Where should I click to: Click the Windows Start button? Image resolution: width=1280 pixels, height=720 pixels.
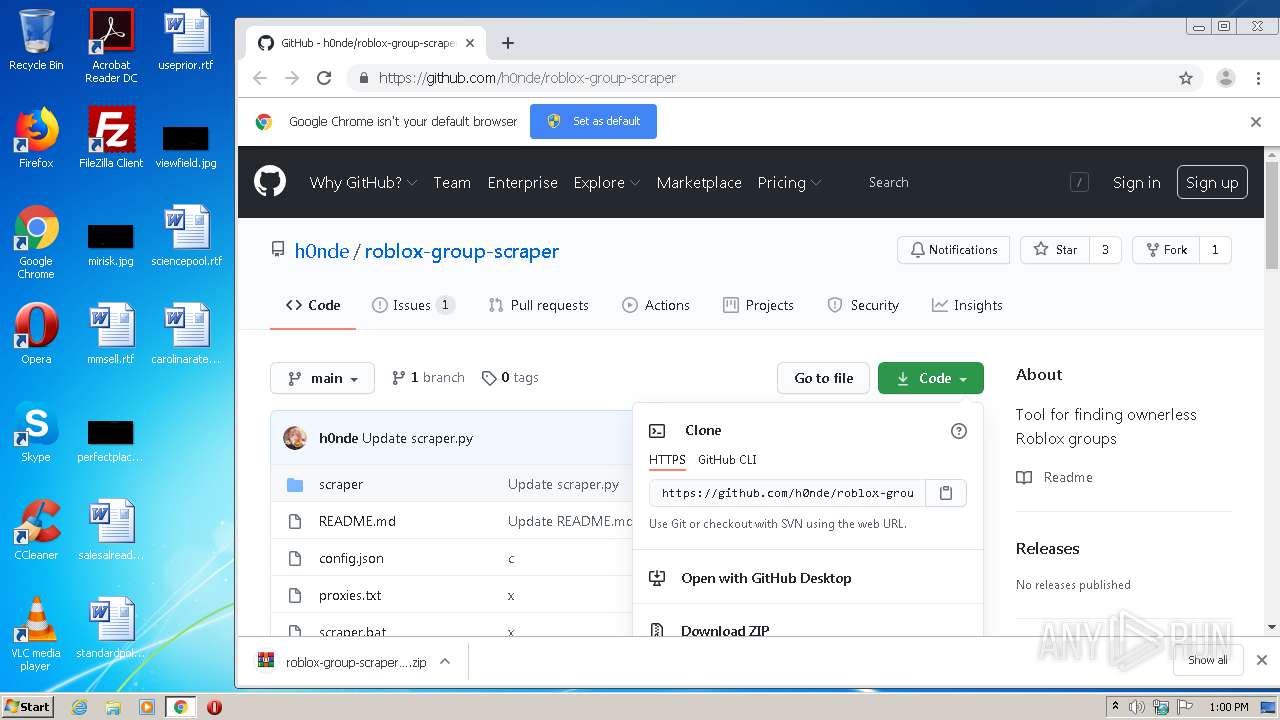[x=27, y=706]
